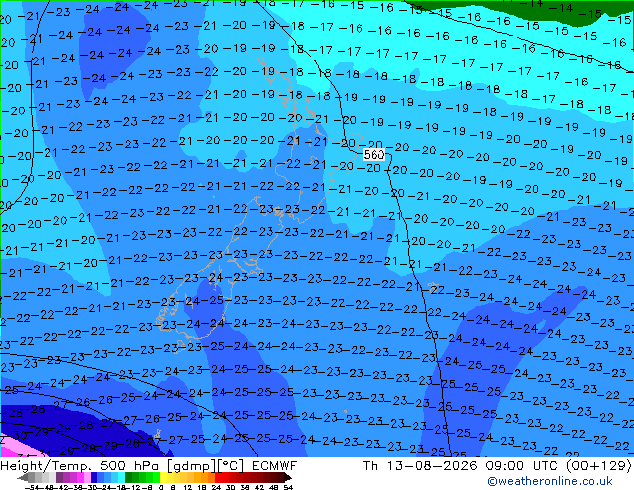
Task: Click the (00+129) forecast hour text
Action: point(599,466)
